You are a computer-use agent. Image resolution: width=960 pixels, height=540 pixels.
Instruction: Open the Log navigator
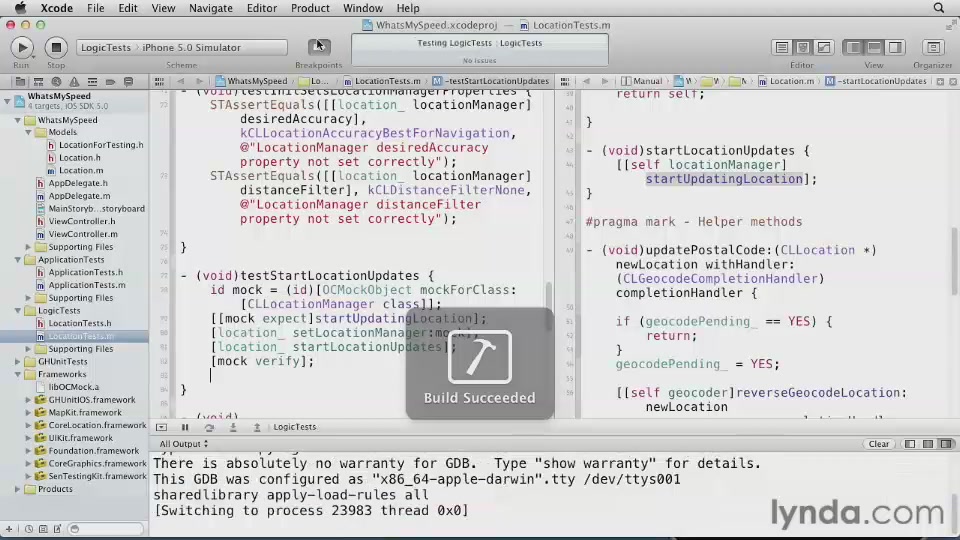tap(129, 81)
